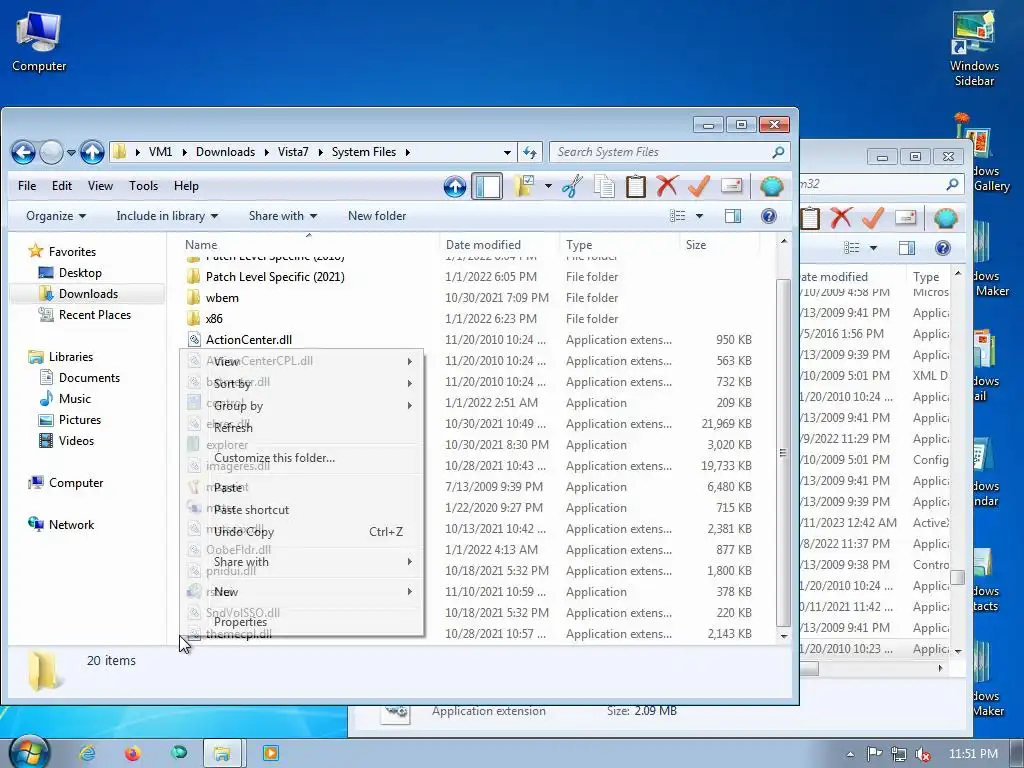The width and height of the screenshot is (1024, 768).
Task: Open the folder options icon dropdown arrow
Action: point(548,187)
